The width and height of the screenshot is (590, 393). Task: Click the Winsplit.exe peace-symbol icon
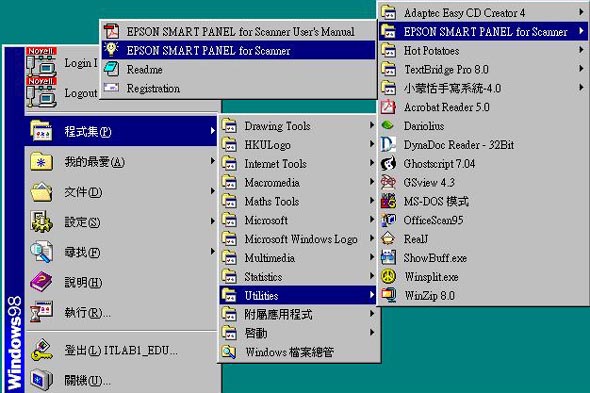[x=388, y=276]
